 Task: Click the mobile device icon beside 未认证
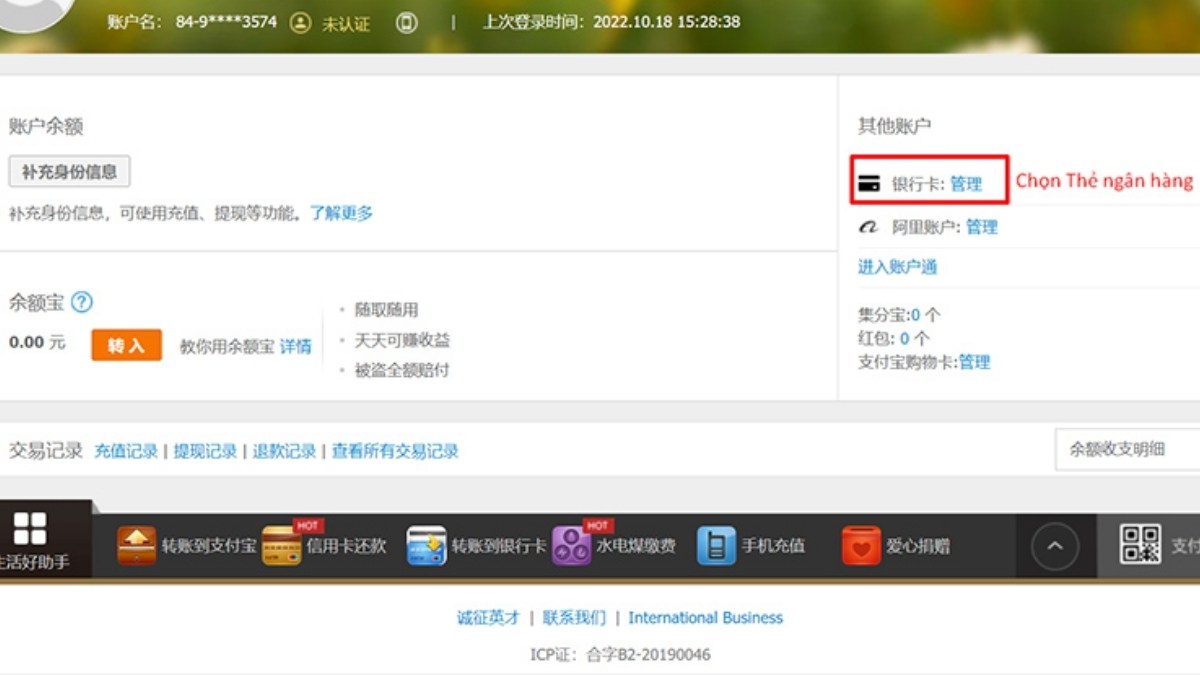tap(408, 23)
